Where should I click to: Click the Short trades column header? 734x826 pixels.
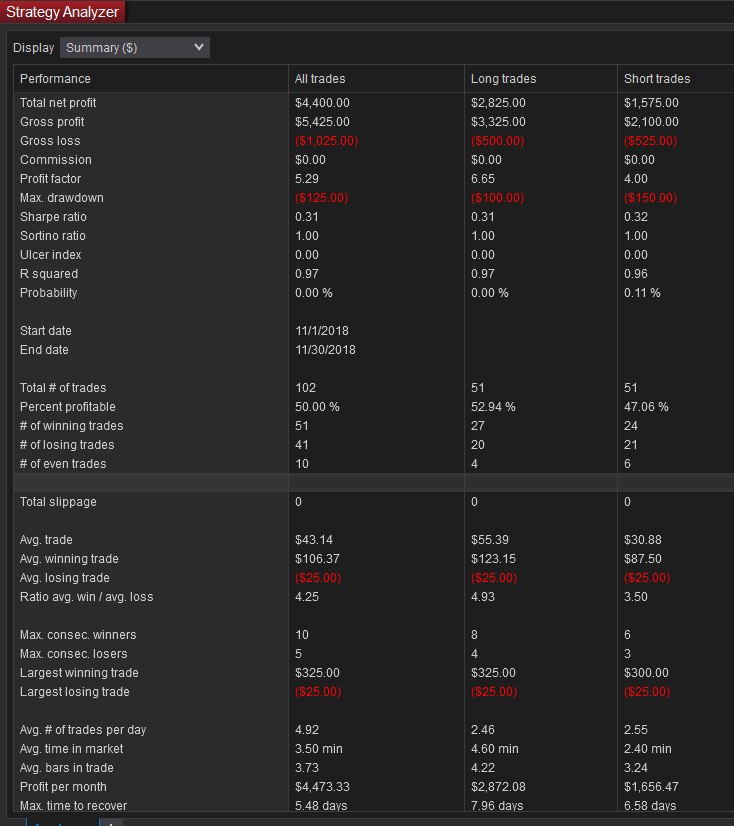(657, 79)
